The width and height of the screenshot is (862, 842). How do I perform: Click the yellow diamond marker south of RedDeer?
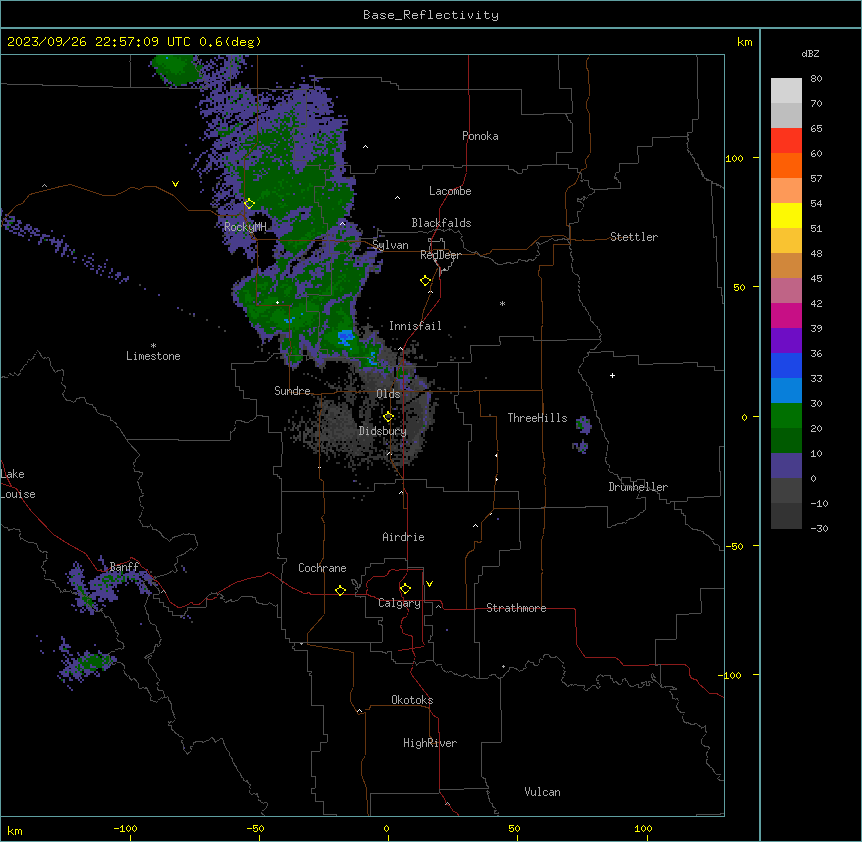pos(426,281)
